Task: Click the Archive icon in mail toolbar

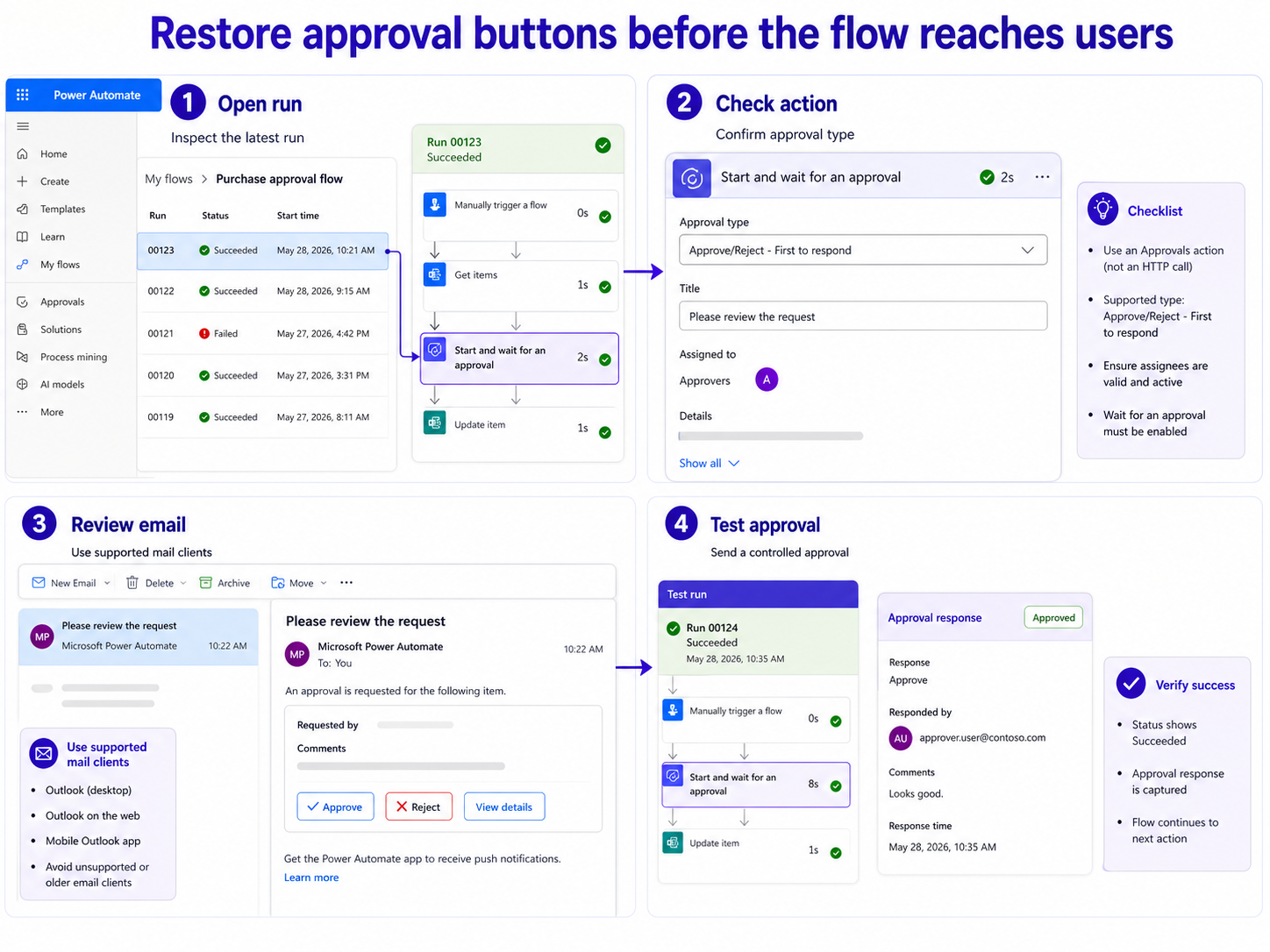Action: 206,583
